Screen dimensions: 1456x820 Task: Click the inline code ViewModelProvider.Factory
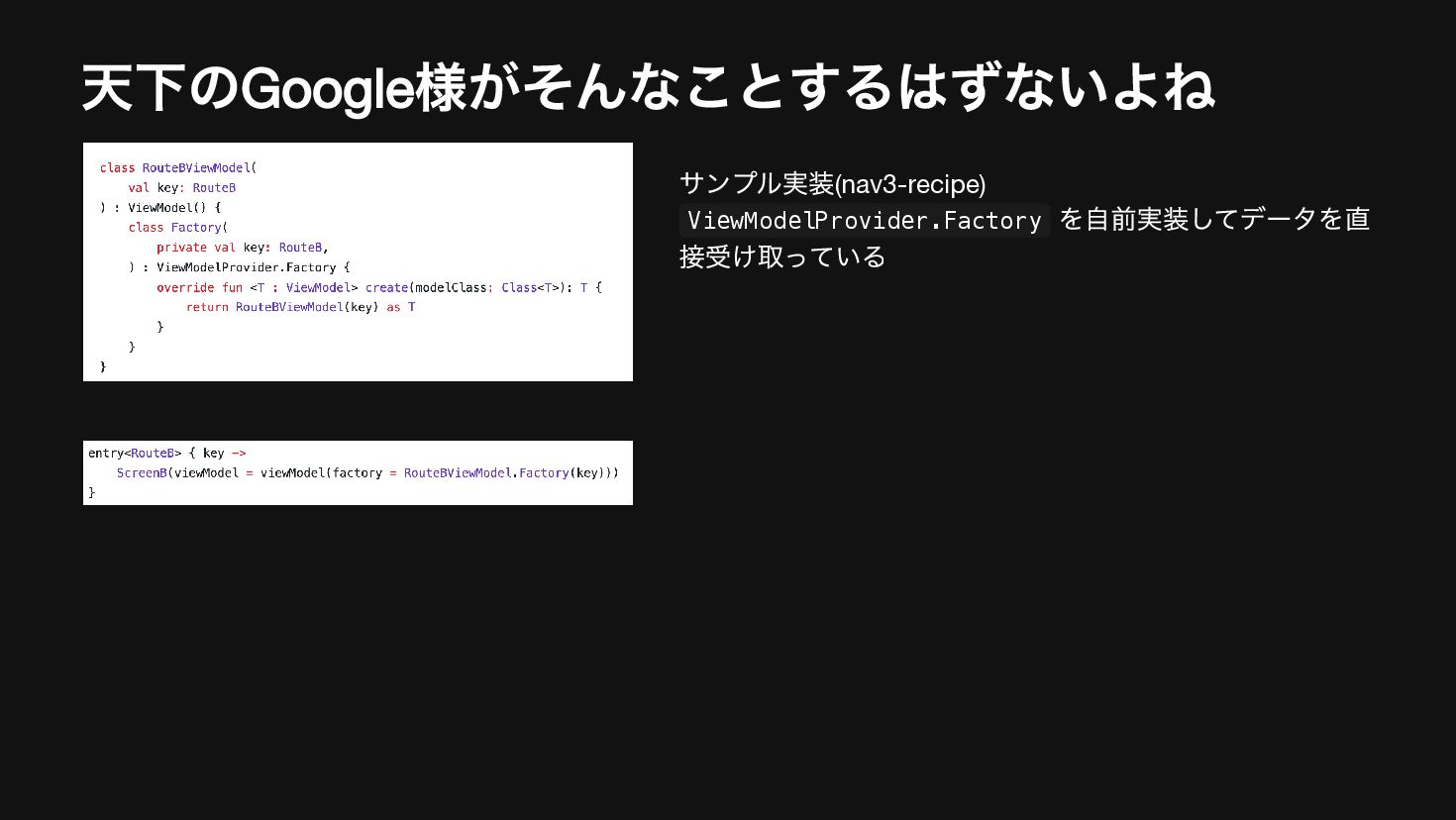[x=865, y=220]
